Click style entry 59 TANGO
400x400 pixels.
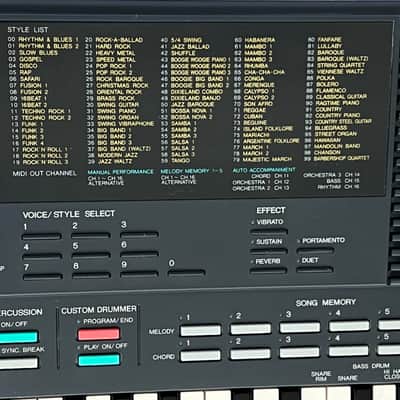point(176,161)
